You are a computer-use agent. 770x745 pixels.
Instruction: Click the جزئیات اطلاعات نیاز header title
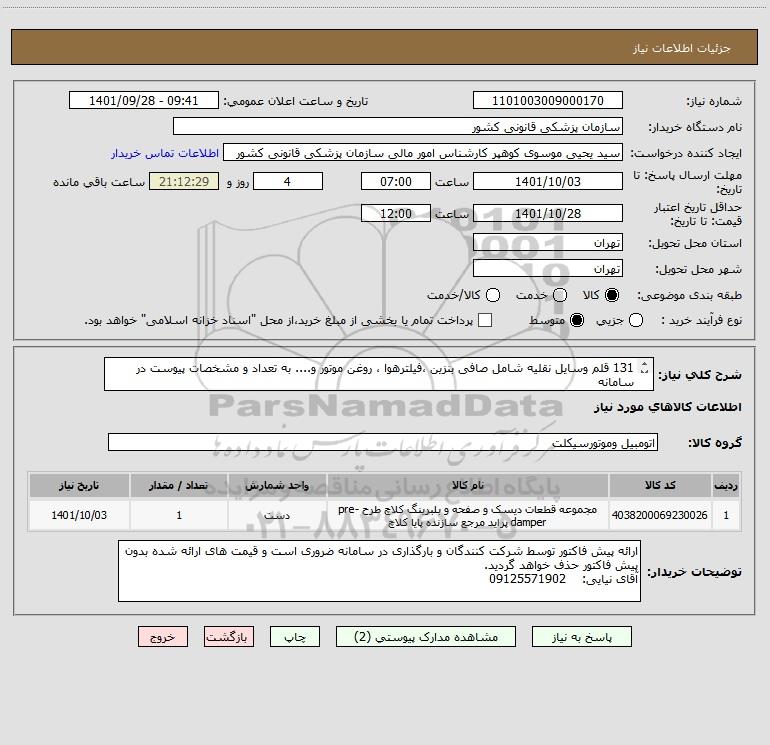pos(682,48)
